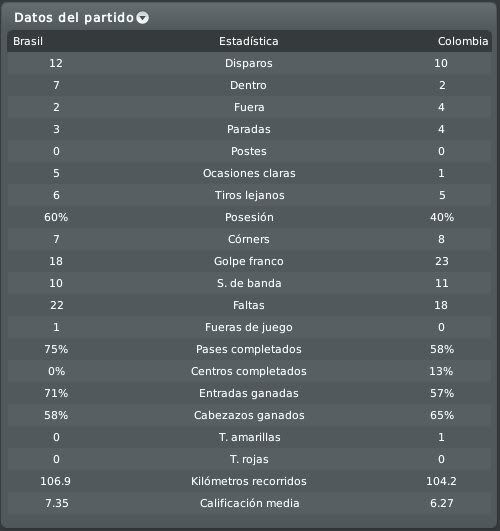Click the Pases completados row label
This screenshot has height=531, width=500.
(249, 349)
